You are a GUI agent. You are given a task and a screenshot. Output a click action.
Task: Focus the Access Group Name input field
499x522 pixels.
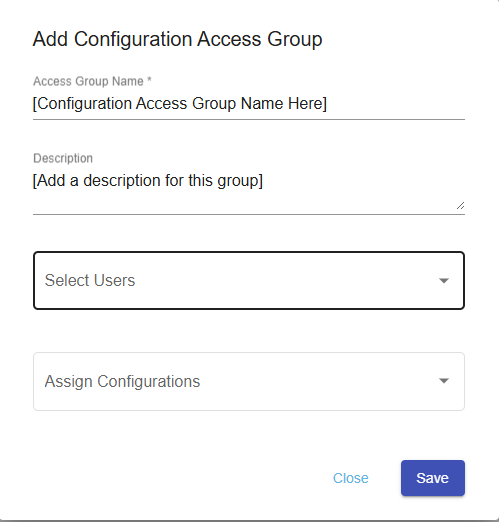(249, 103)
